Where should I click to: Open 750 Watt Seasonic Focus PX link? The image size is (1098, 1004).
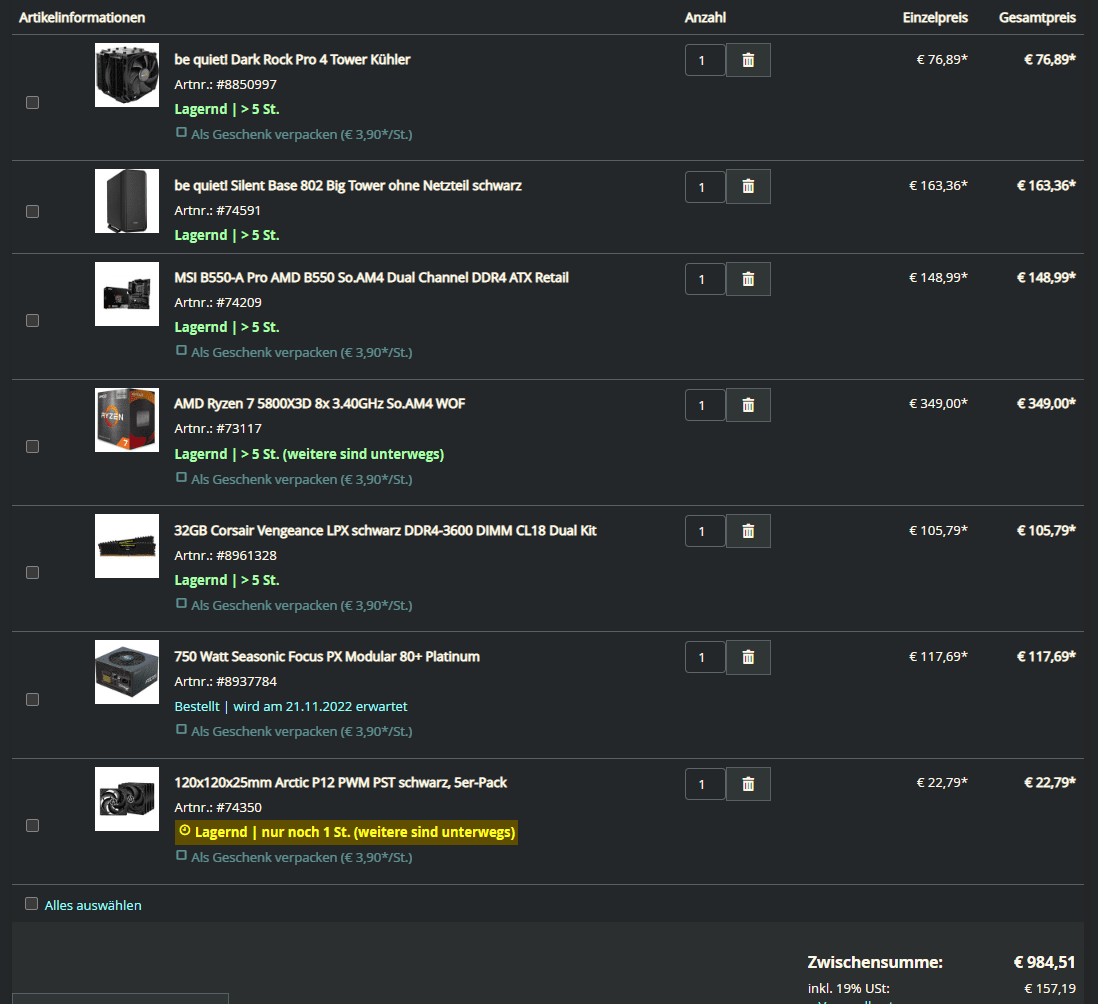pyautogui.click(x=327, y=656)
